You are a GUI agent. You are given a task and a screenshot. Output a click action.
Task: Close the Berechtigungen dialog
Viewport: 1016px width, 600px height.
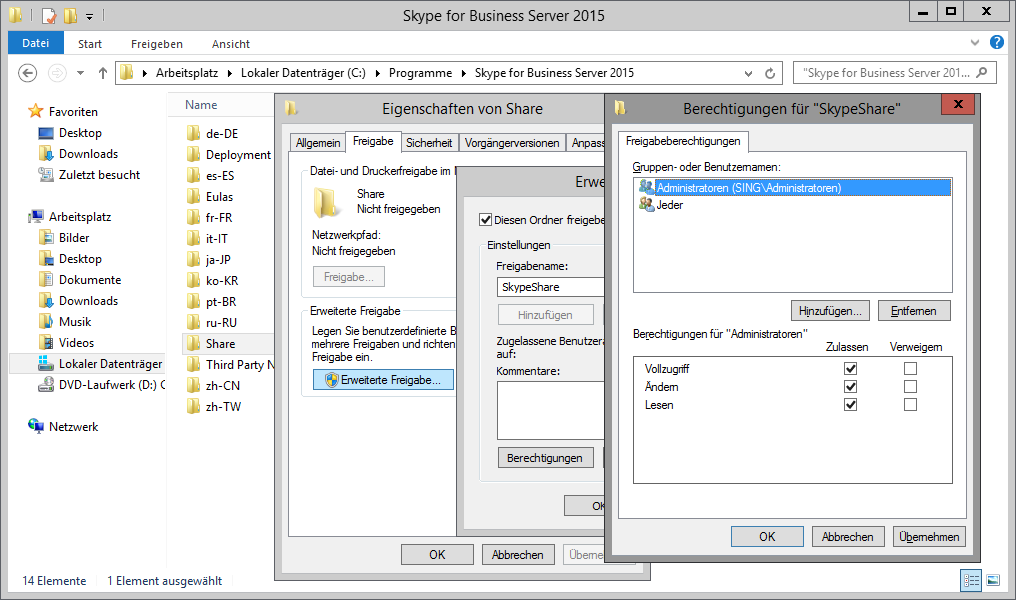tap(958, 104)
